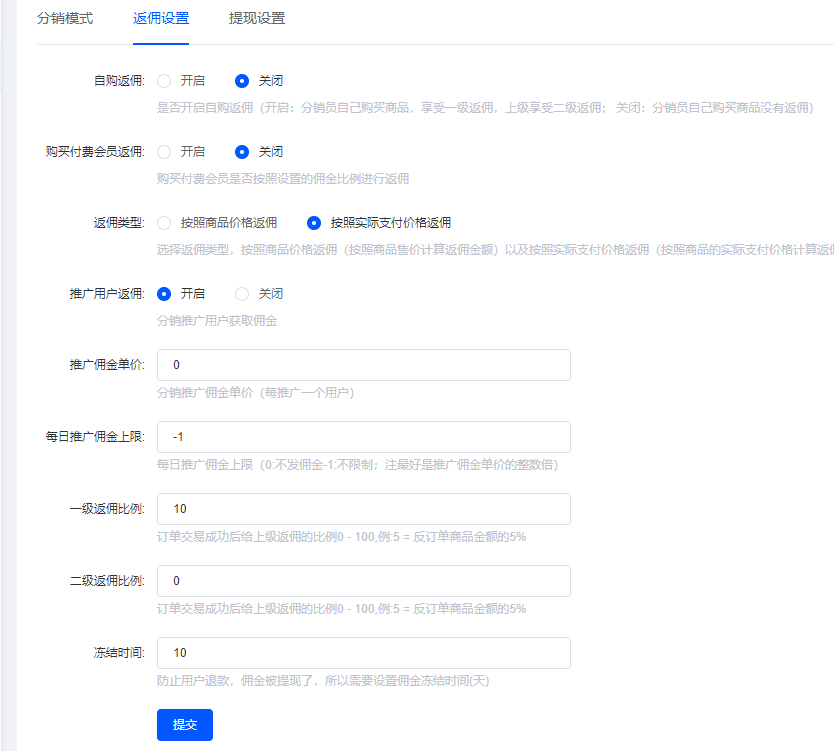Switch to the 分销模式 tab
The height and width of the screenshot is (751, 834).
65,18
